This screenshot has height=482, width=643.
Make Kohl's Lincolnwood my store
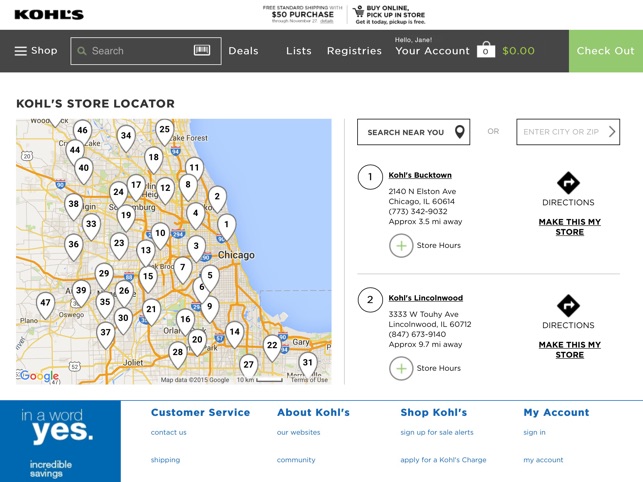point(570,350)
